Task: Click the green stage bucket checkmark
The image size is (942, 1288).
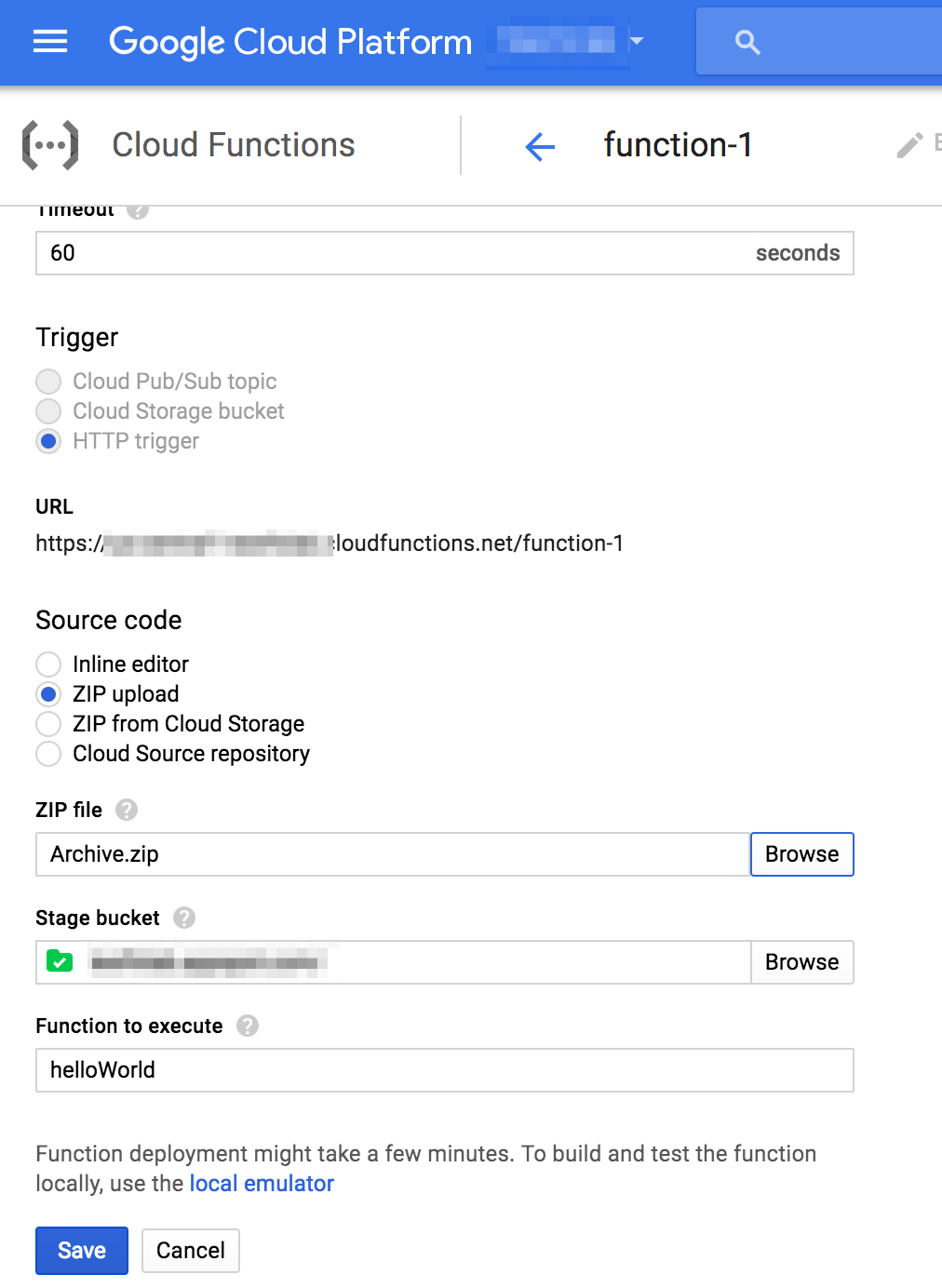Action: click(60, 962)
